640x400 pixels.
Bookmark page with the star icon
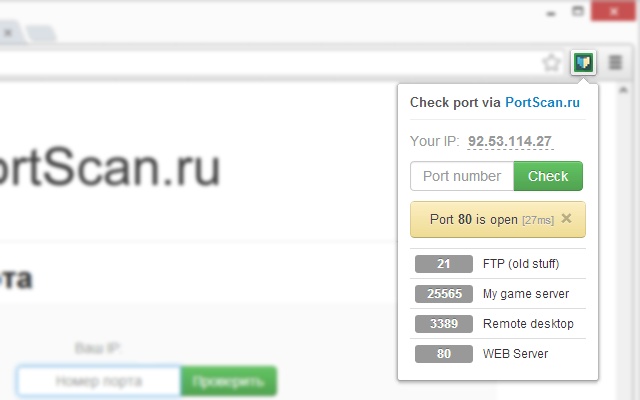[x=551, y=63]
